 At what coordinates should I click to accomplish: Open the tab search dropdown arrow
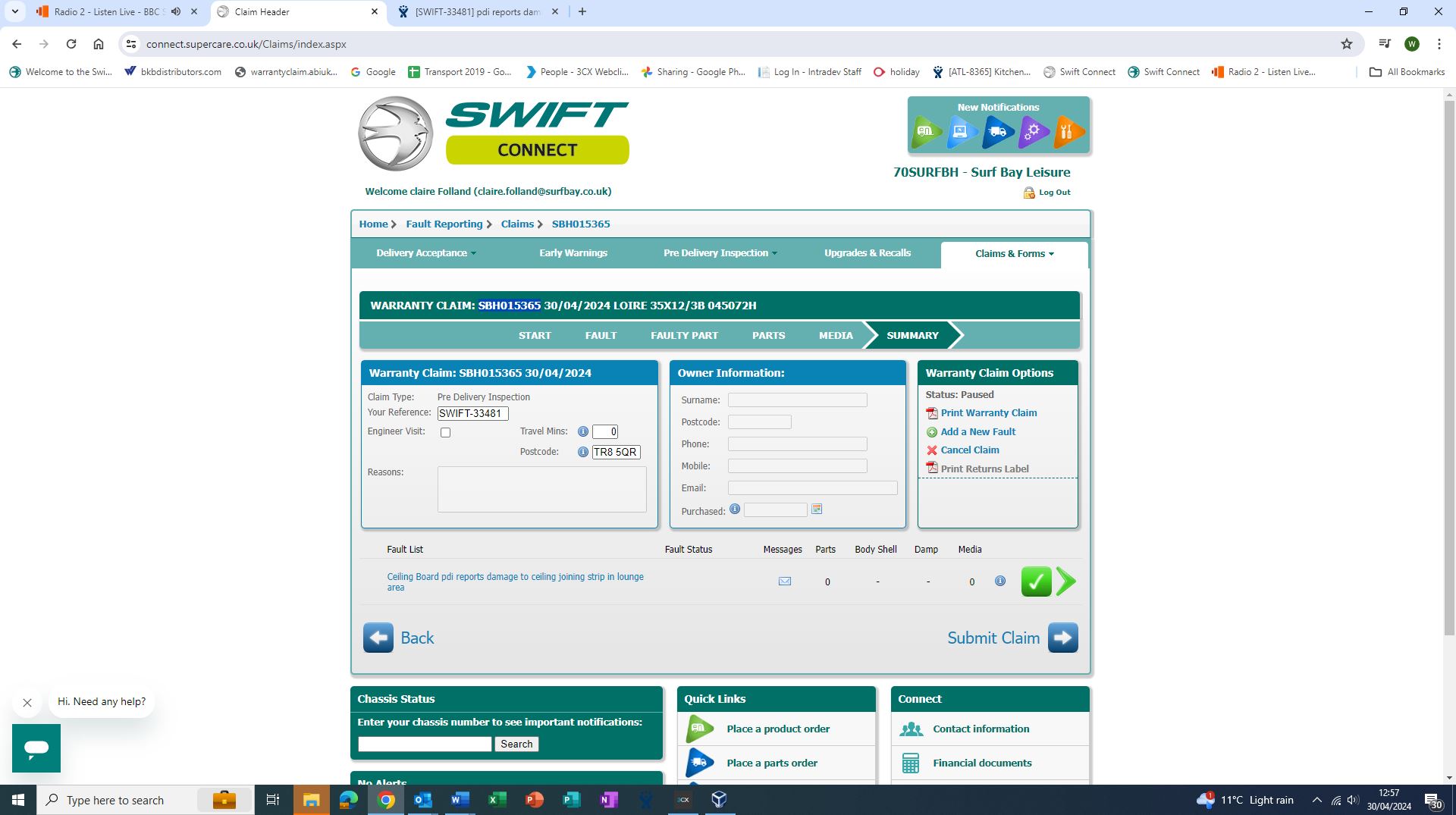[x=14, y=11]
